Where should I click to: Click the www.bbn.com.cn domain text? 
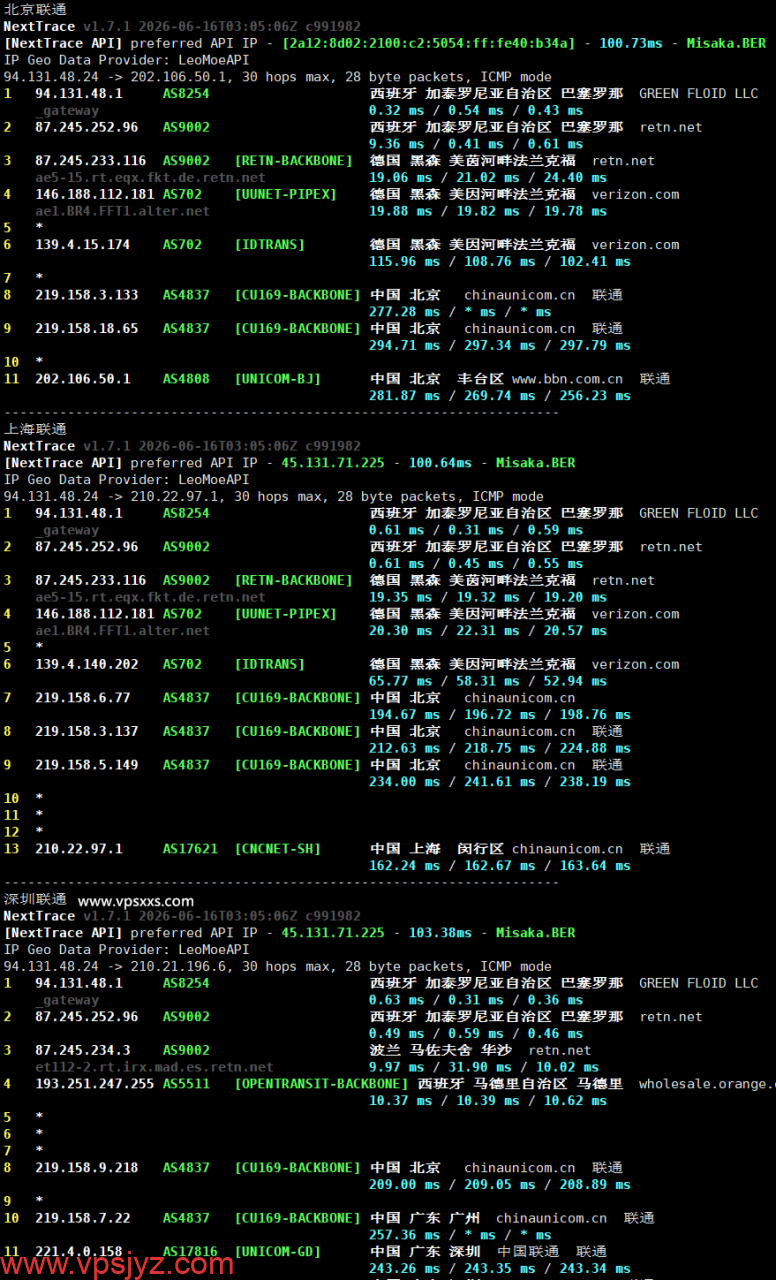568,379
